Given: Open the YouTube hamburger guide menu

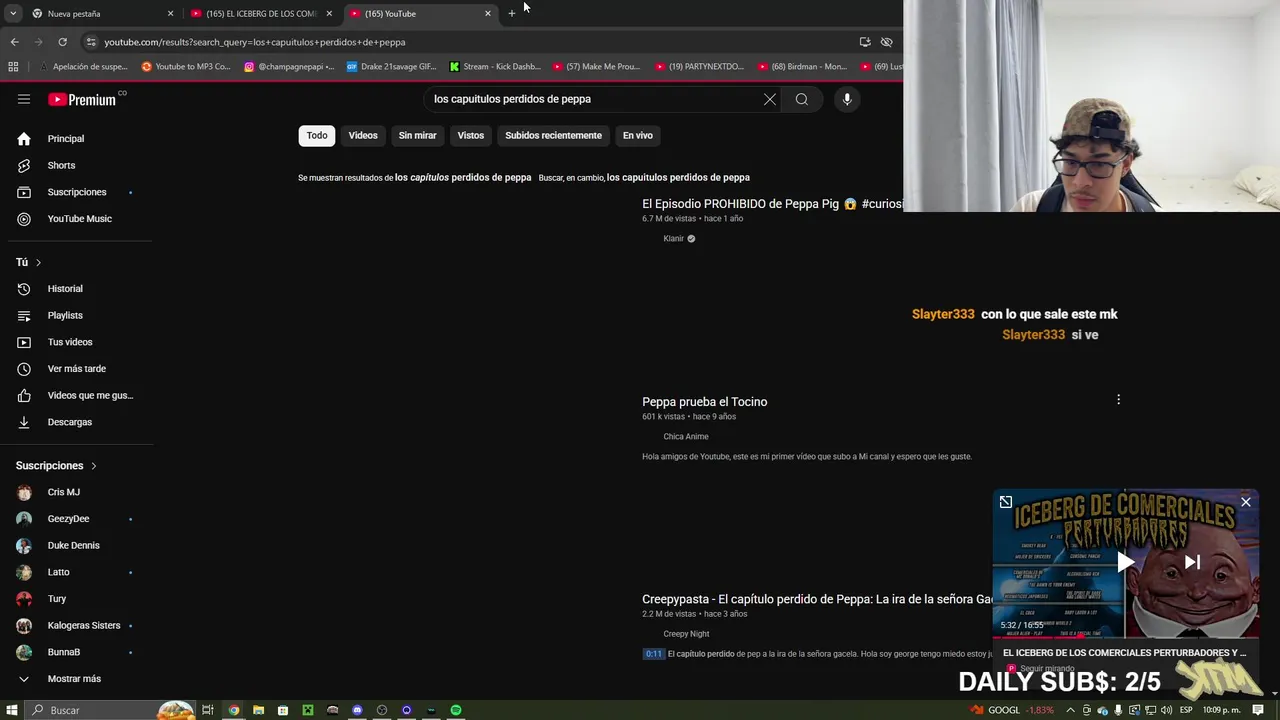Looking at the screenshot, I should click(x=24, y=99).
